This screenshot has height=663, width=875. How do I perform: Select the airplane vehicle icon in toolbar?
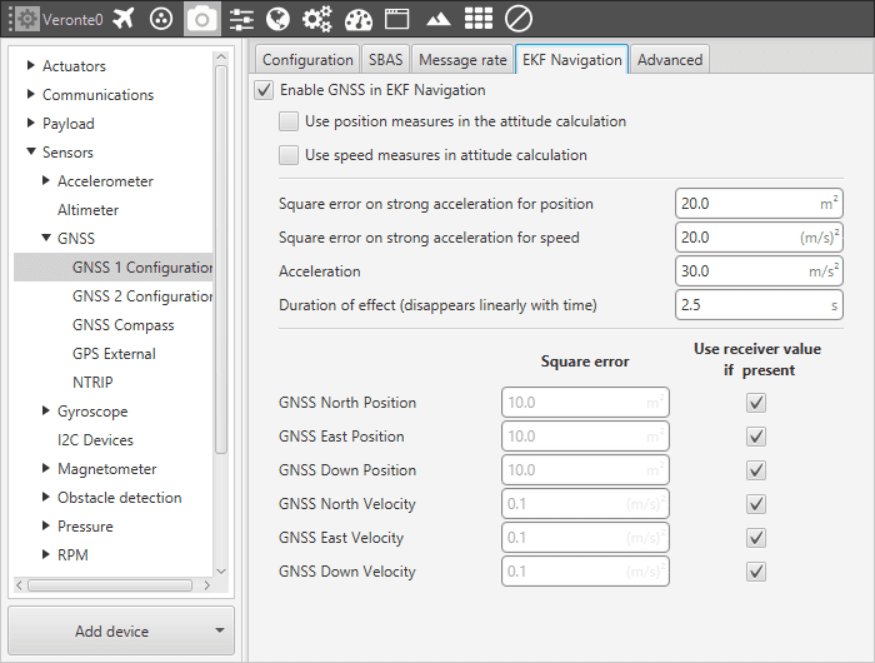coord(123,19)
